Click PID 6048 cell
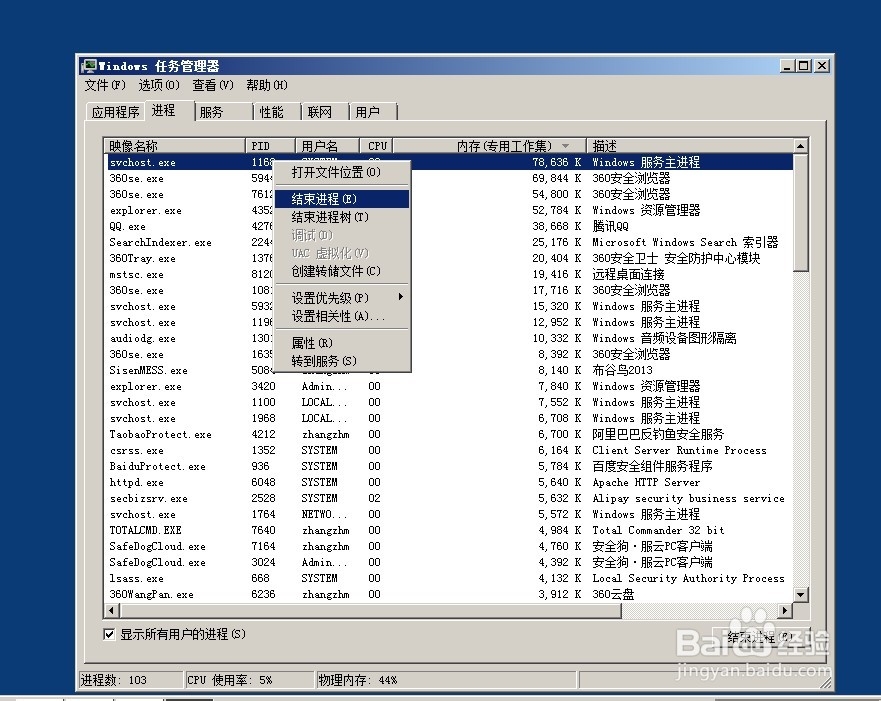The image size is (881, 701). [263, 482]
